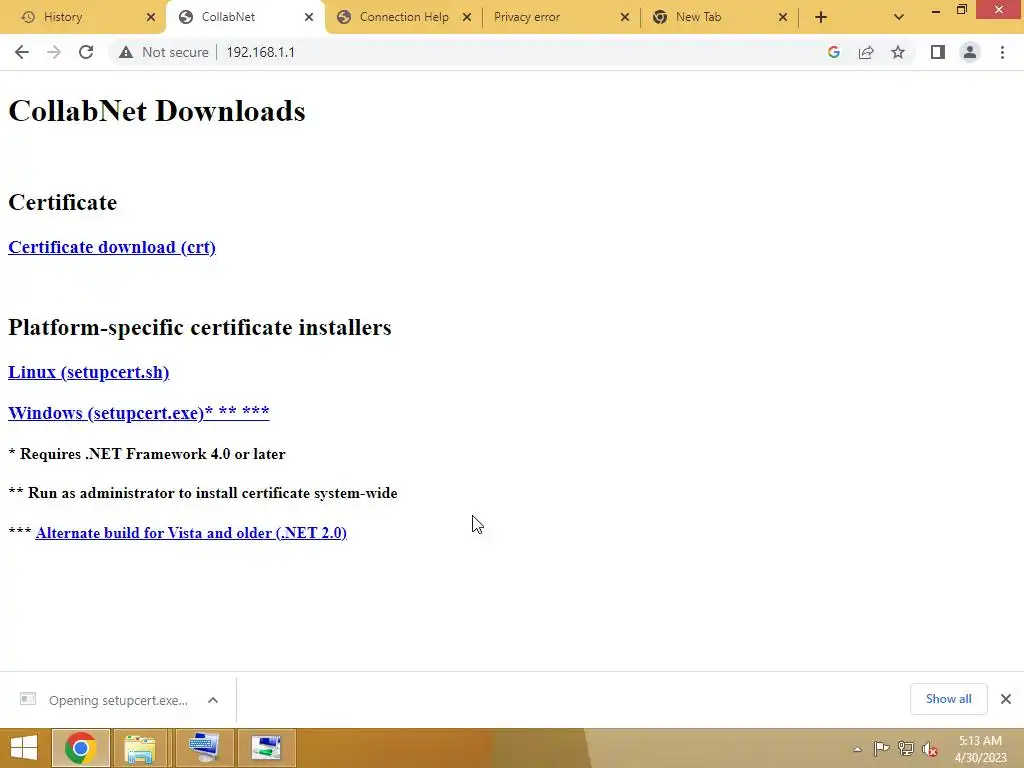Close the CollabNet tab
The image size is (1024, 768).
pyautogui.click(x=309, y=17)
